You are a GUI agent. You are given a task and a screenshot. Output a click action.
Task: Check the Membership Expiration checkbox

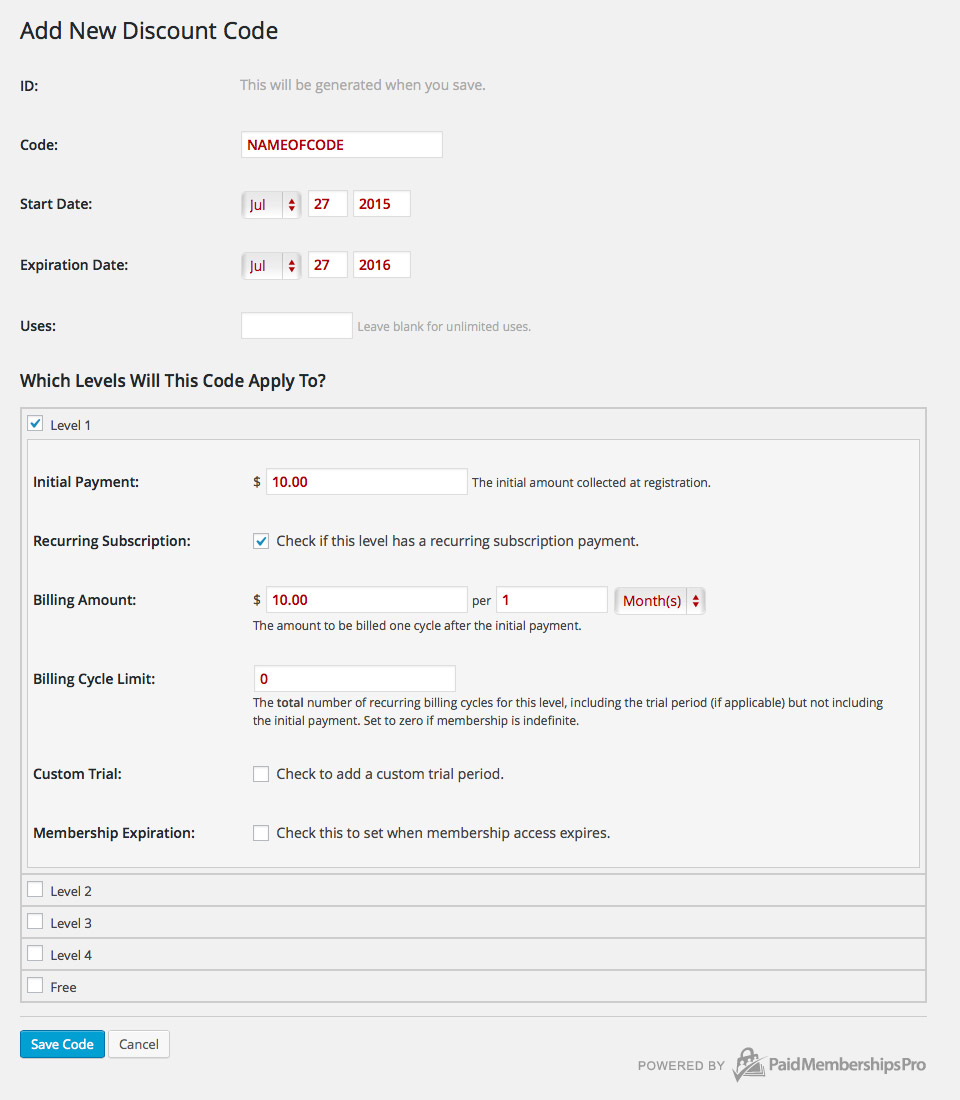pos(261,833)
